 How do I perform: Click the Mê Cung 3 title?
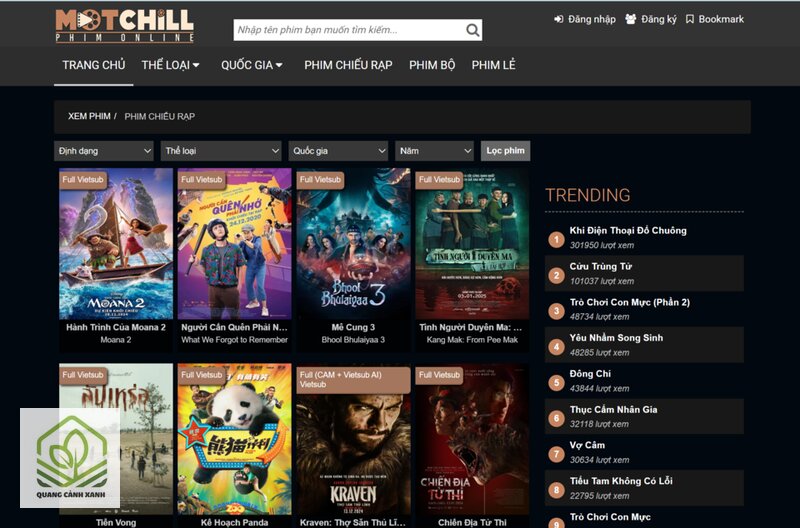point(353,328)
